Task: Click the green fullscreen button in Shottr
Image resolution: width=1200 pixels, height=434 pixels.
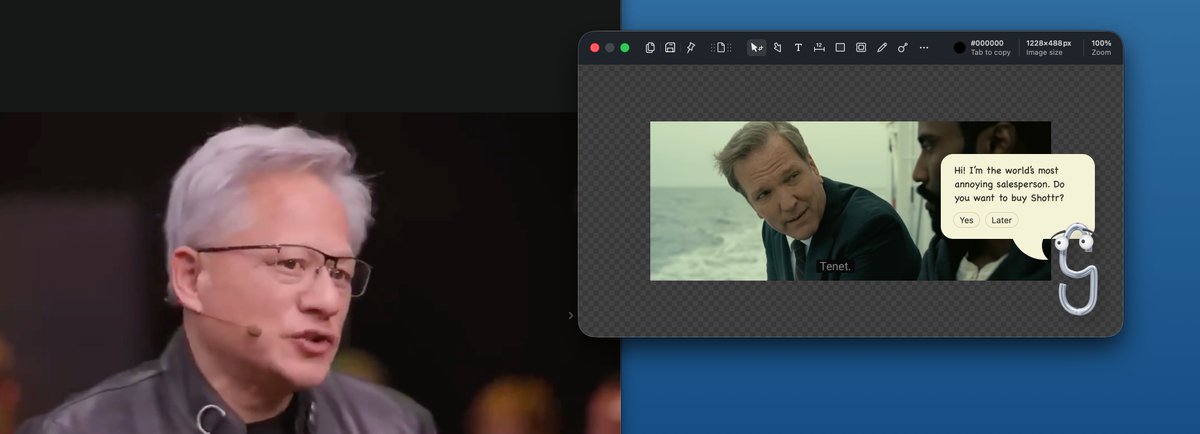Action: pyautogui.click(x=625, y=47)
